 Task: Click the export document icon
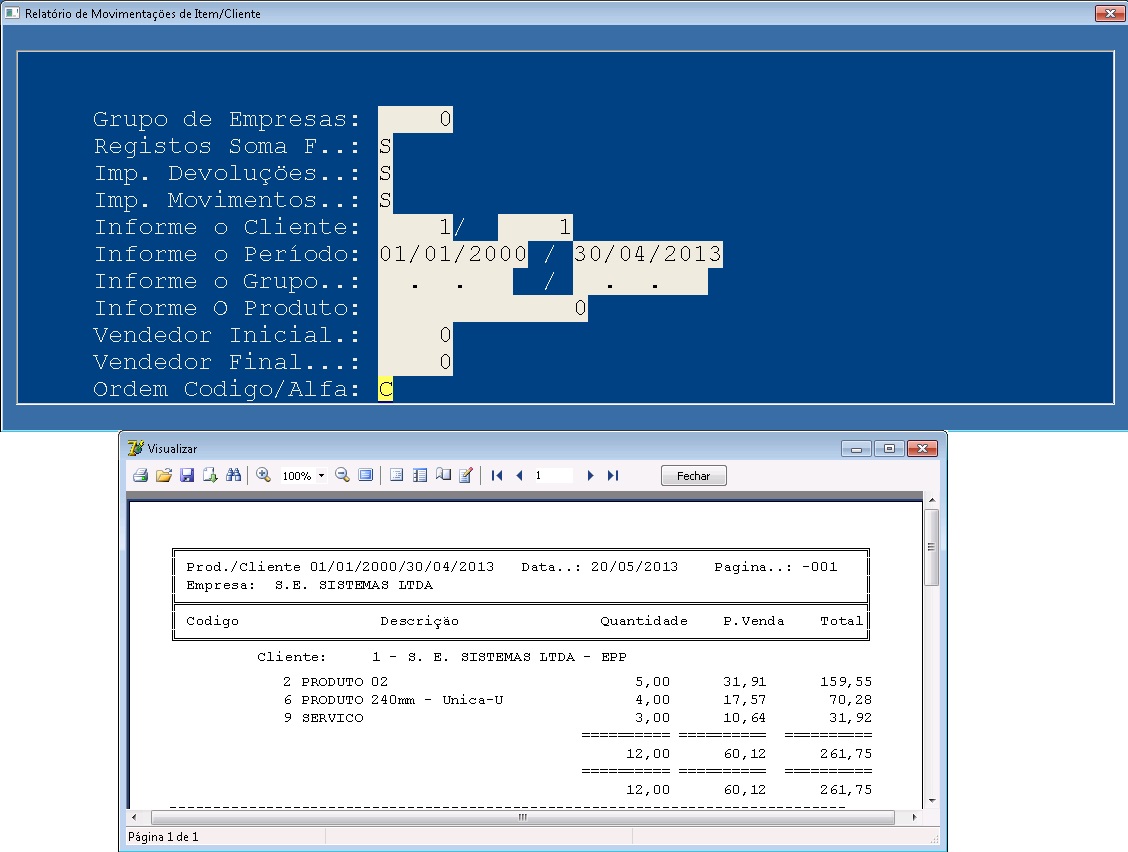(x=210, y=476)
